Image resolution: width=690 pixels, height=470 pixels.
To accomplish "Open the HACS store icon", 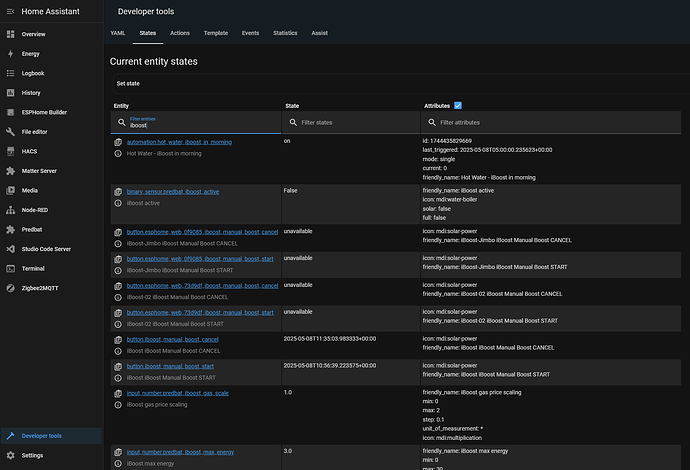I will pos(11,151).
